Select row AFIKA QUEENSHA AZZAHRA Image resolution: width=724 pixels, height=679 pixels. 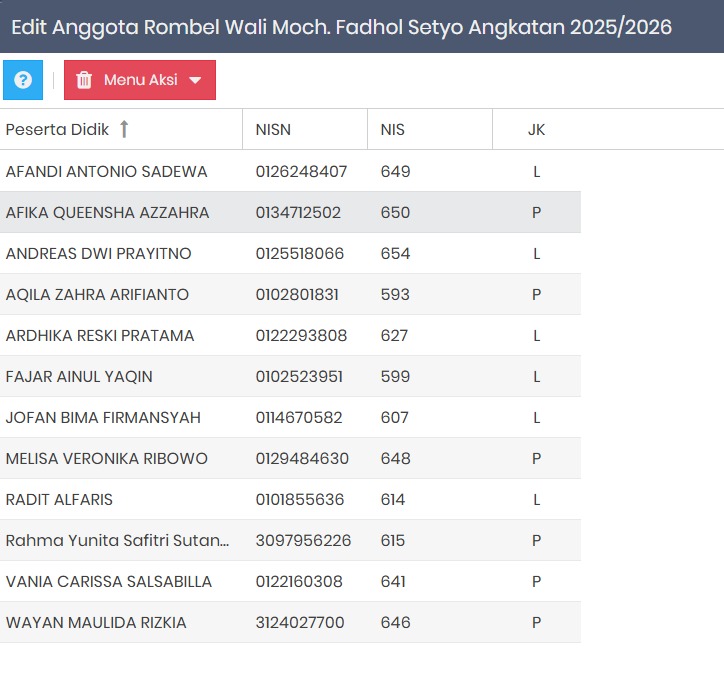tap(107, 212)
